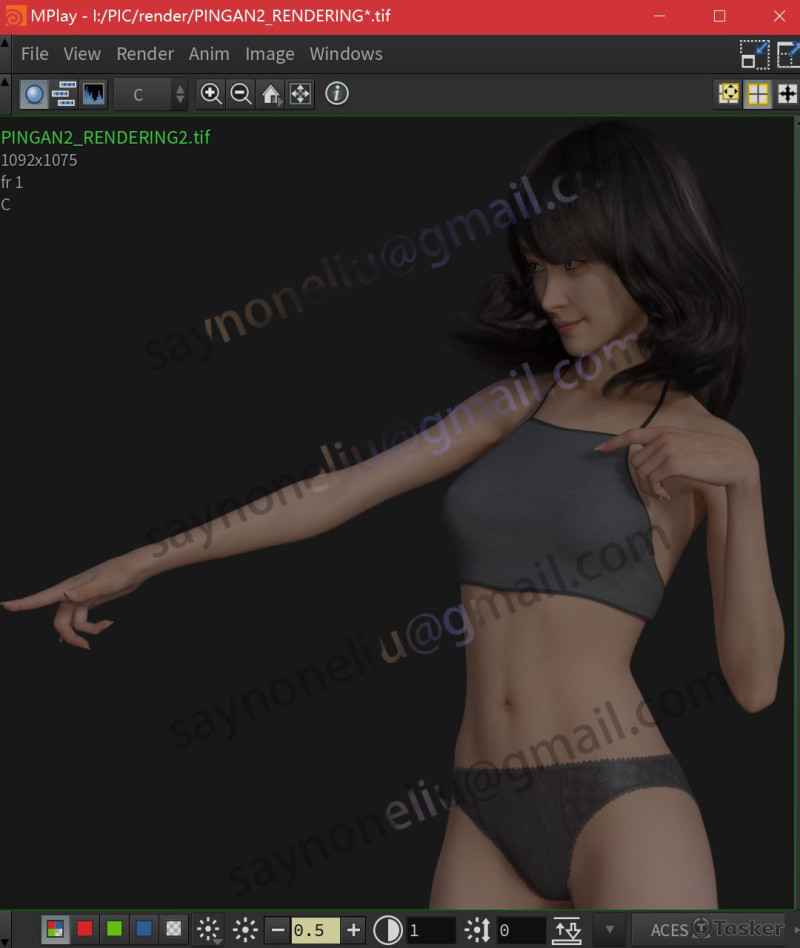The height and width of the screenshot is (948, 800).
Task: Open the Anim menu
Action: (x=209, y=54)
